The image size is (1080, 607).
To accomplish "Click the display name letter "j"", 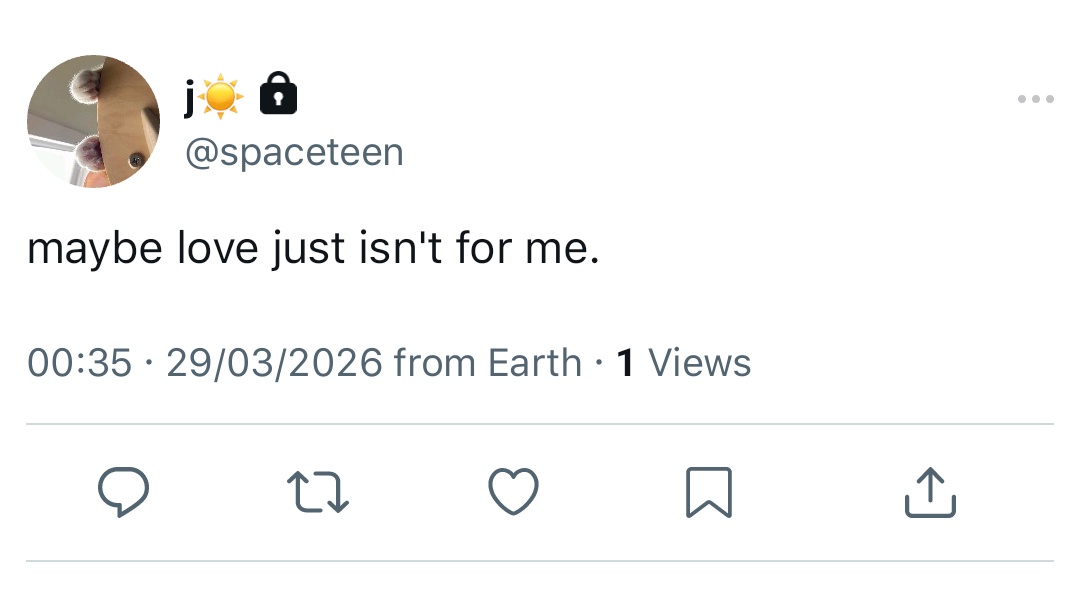I will [190, 98].
